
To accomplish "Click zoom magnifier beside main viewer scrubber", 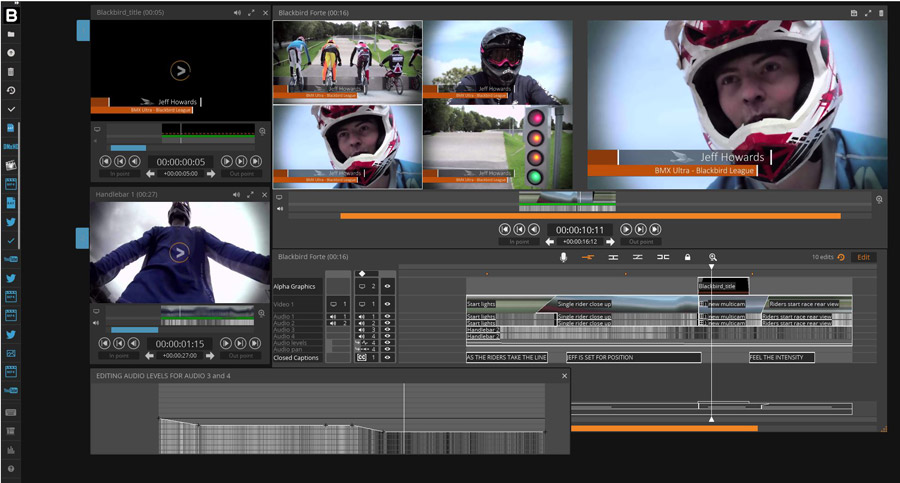I will [879, 199].
